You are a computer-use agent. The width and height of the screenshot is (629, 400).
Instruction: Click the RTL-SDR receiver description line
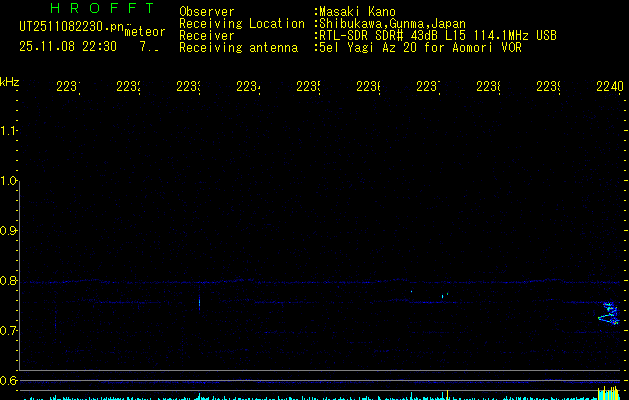pos(437,35)
